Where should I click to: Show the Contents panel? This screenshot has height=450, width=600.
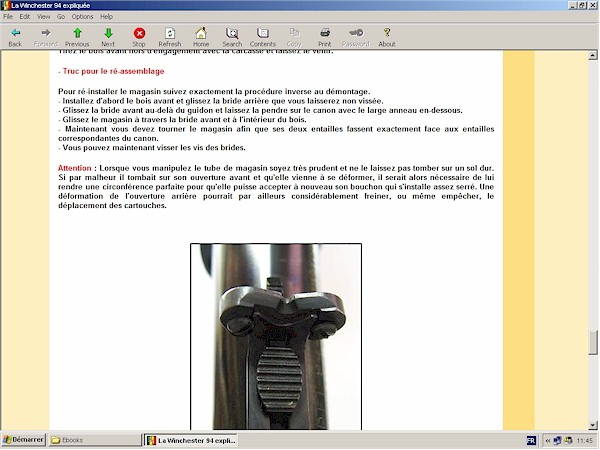263,37
